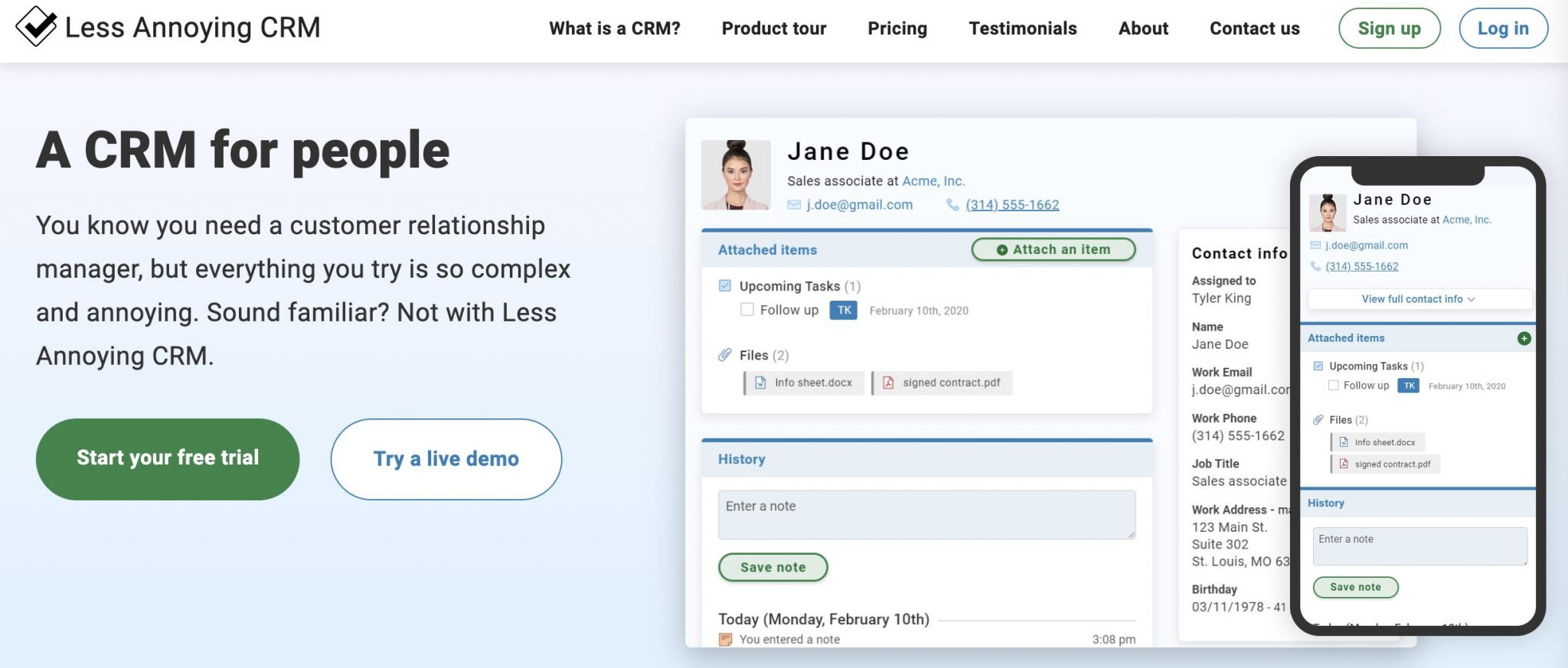Click the (314) 555-1662 link on desktop card

click(1012, 205)
